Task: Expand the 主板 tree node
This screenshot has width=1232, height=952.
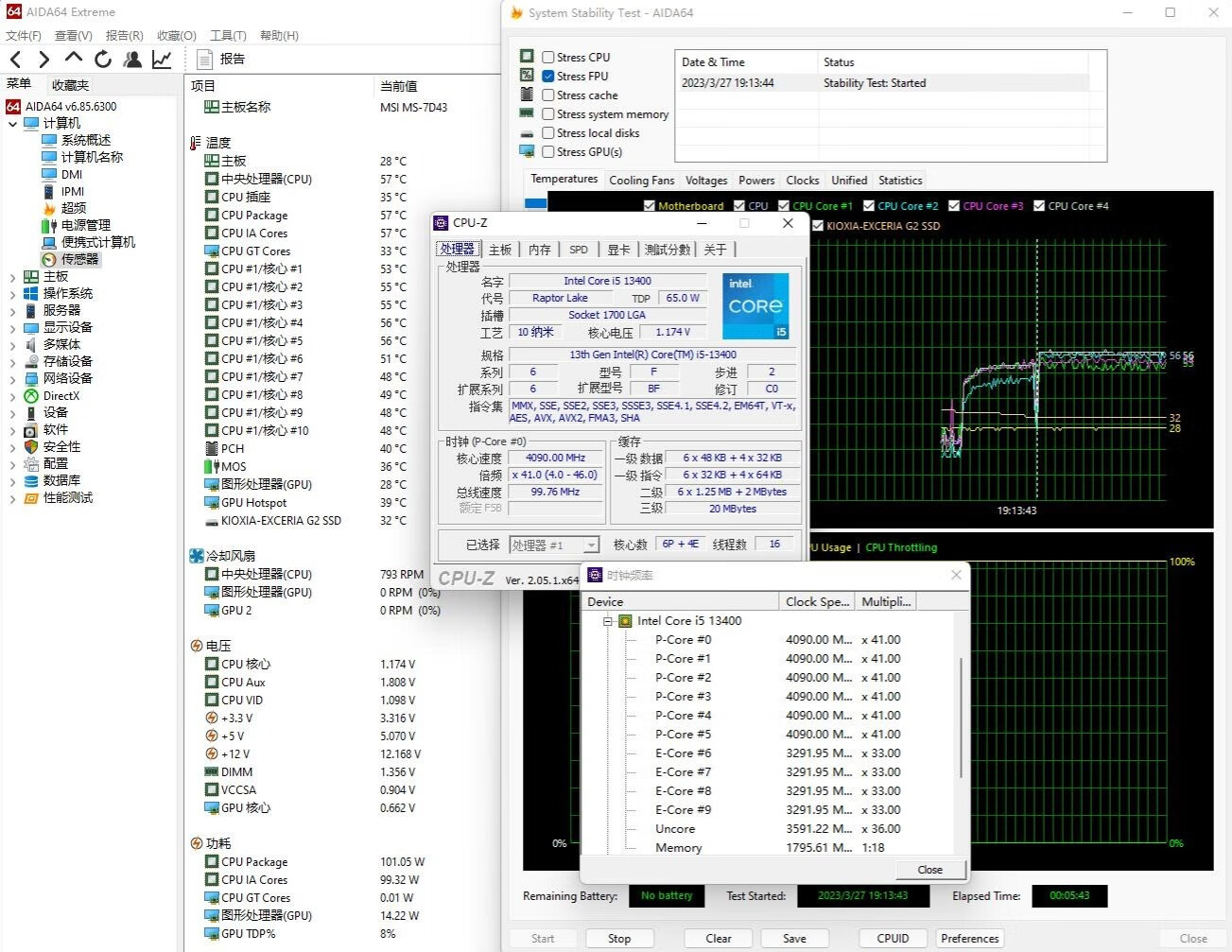Action: point(12,277)
